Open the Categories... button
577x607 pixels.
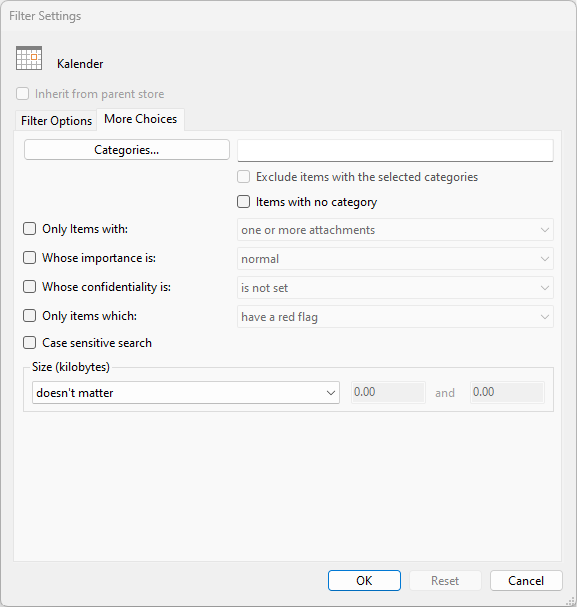(x=127, y=150)
